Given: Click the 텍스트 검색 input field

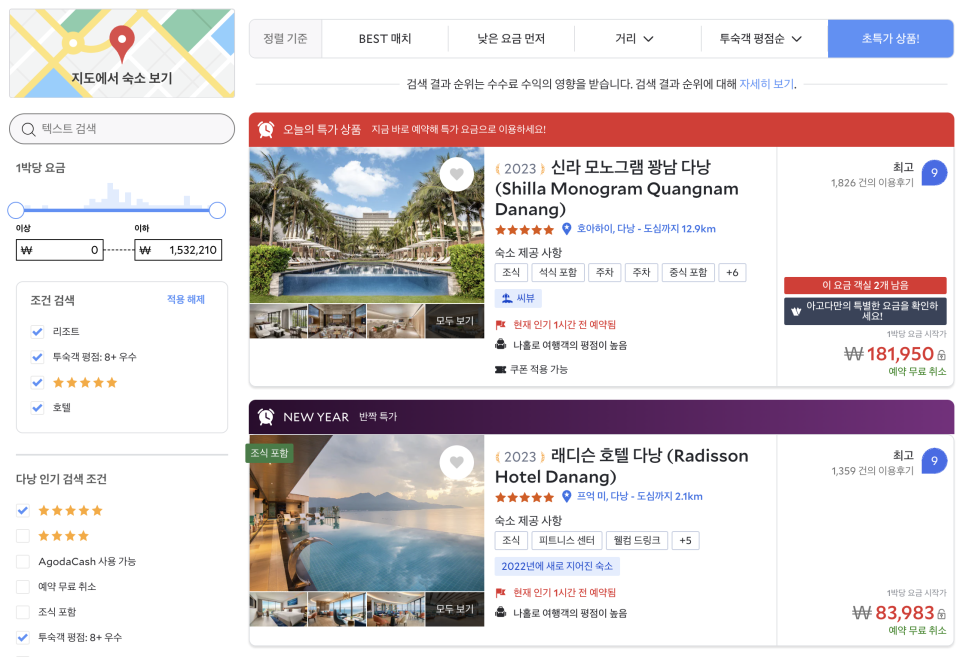Looking at the screenshot, I should tap(122, 129).
